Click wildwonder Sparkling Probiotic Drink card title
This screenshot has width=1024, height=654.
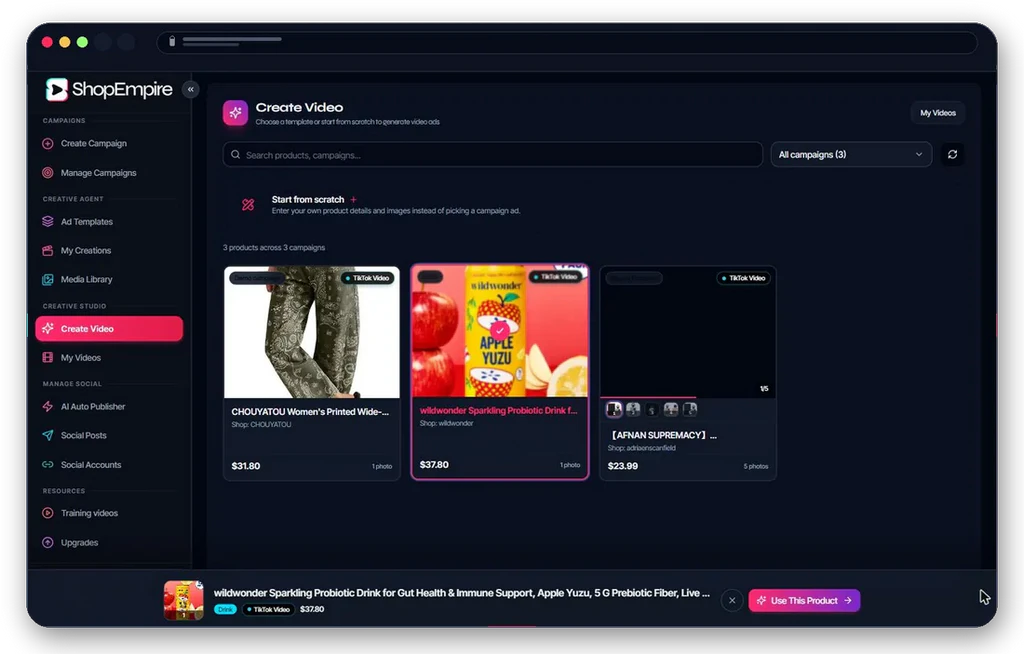498,410
